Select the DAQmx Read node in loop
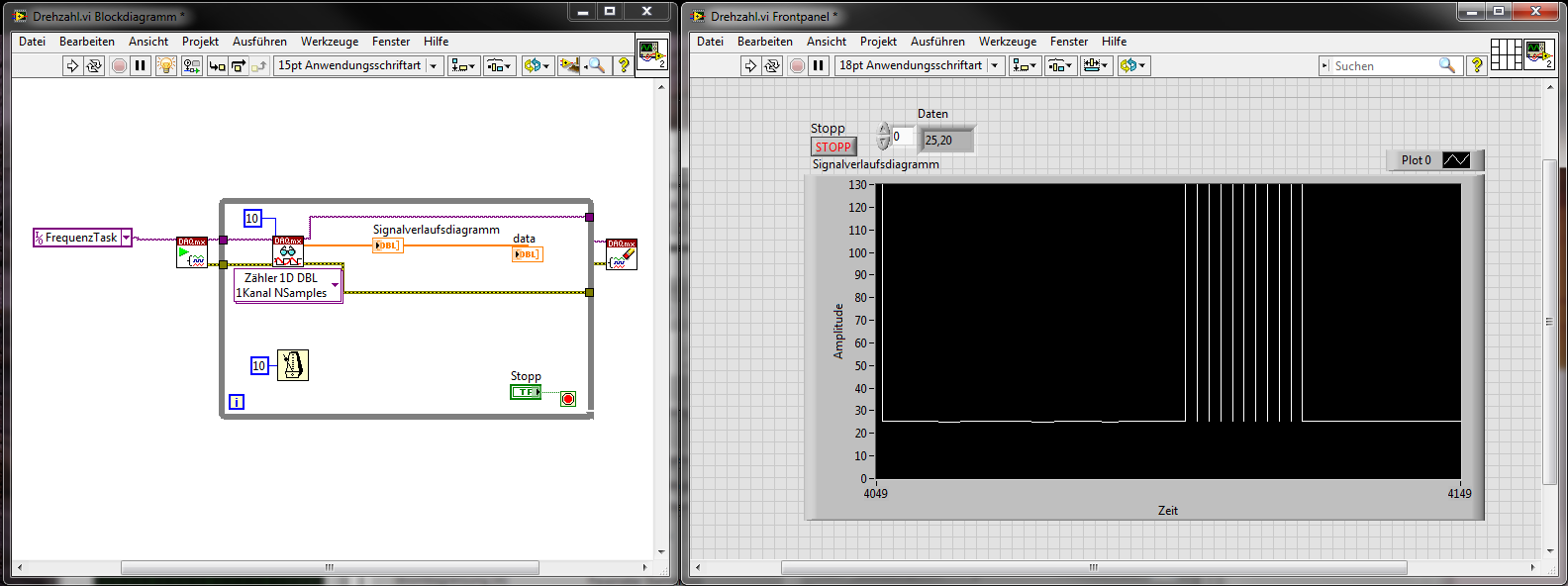This screenshot has height=586, width=1568. (288, 251)
